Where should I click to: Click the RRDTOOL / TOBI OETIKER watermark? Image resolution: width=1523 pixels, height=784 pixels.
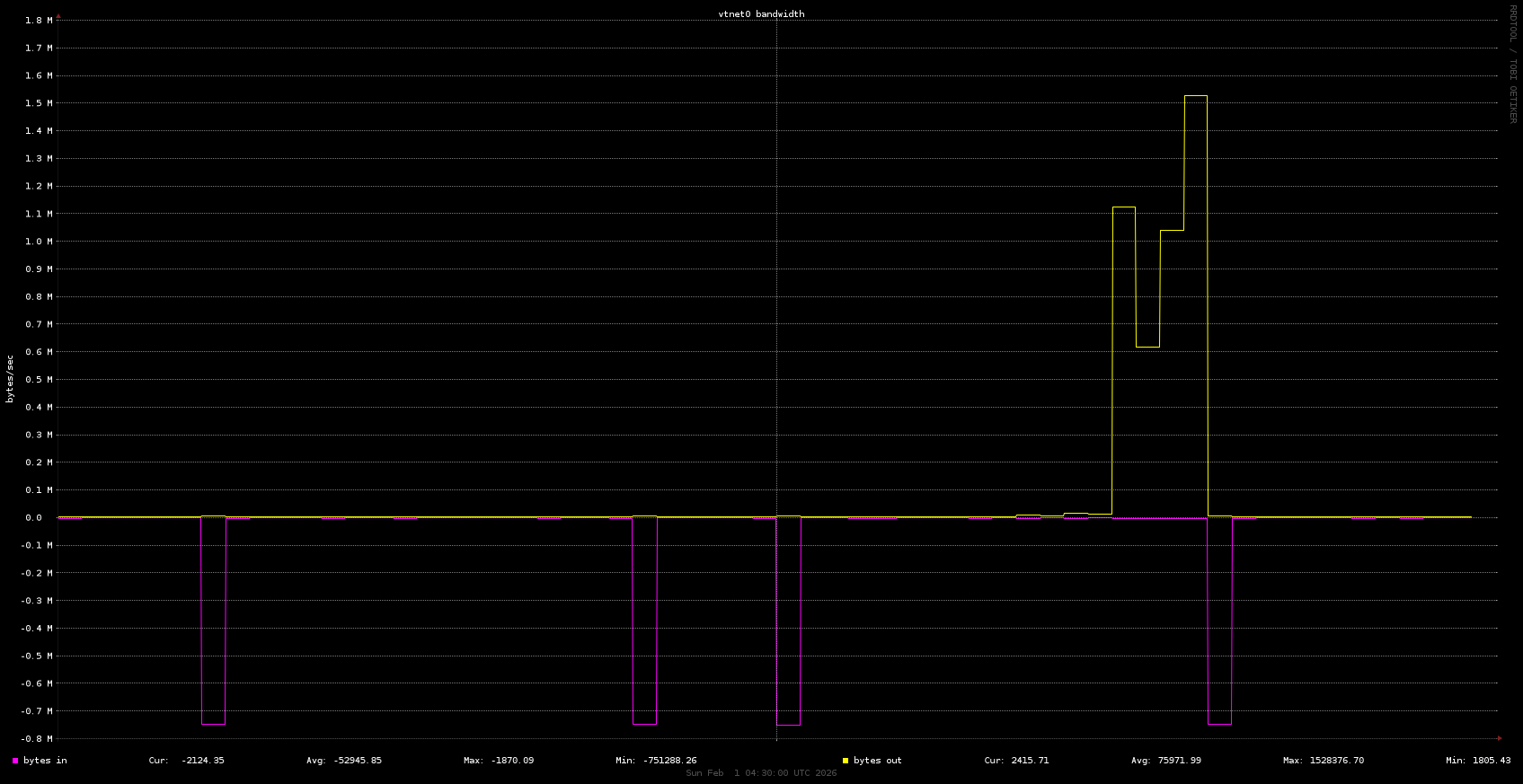tap(1512, 64)
